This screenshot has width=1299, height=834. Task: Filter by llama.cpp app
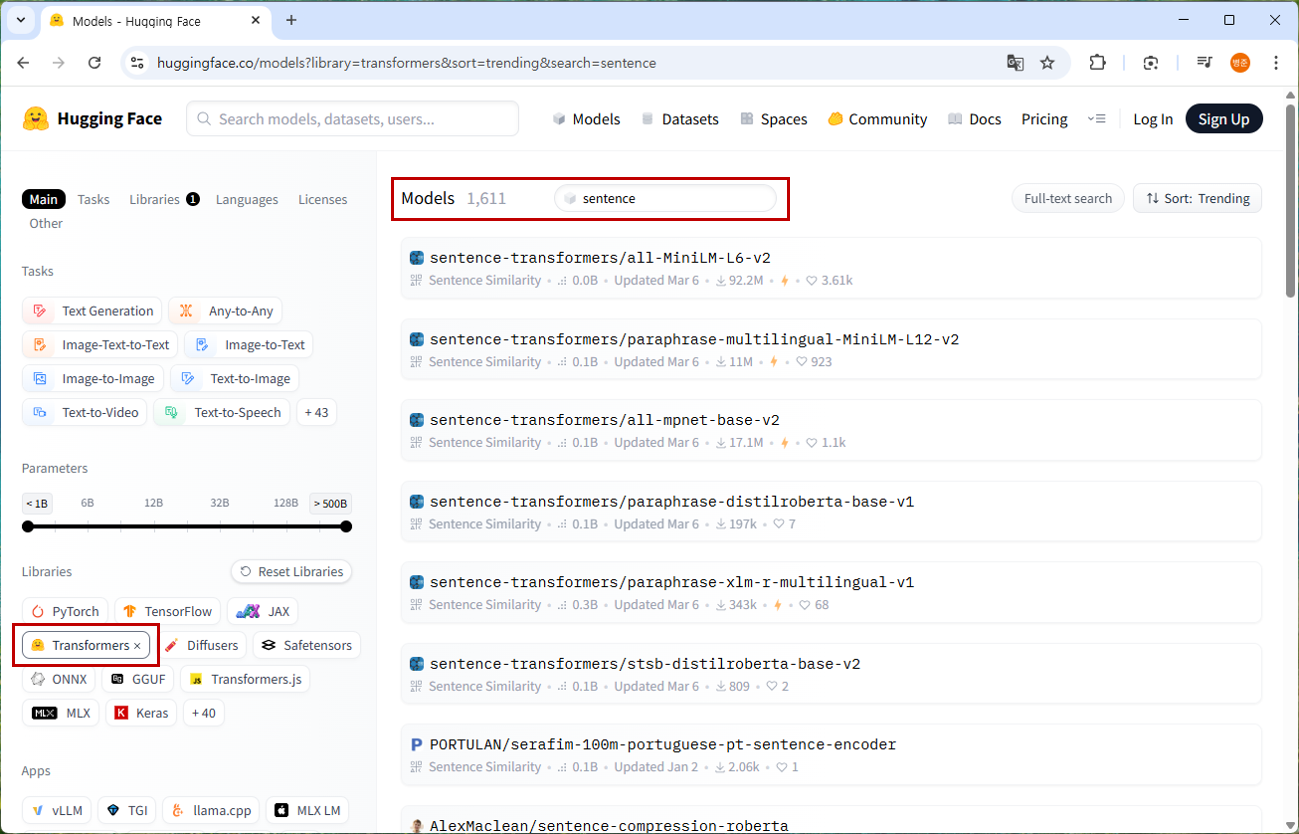(x=211, y=810)
